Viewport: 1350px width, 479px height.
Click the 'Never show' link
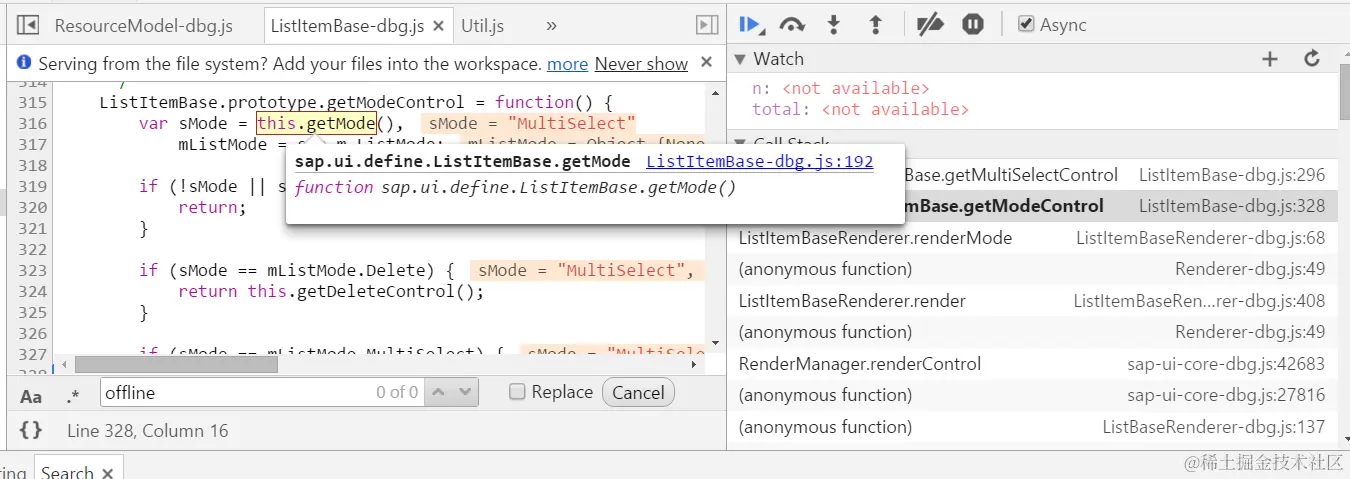pyautogui.click(x=641, y=64)
